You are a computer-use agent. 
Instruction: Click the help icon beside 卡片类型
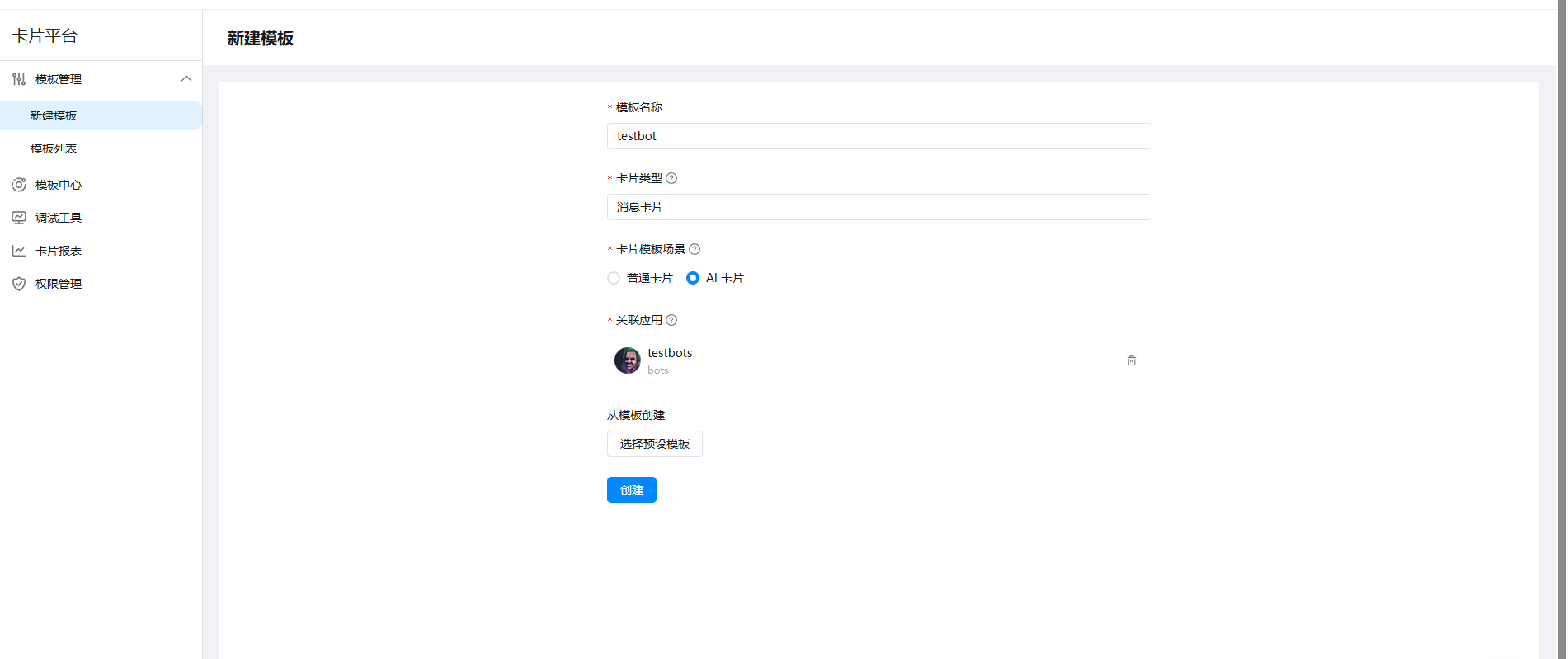pos(671,178)
